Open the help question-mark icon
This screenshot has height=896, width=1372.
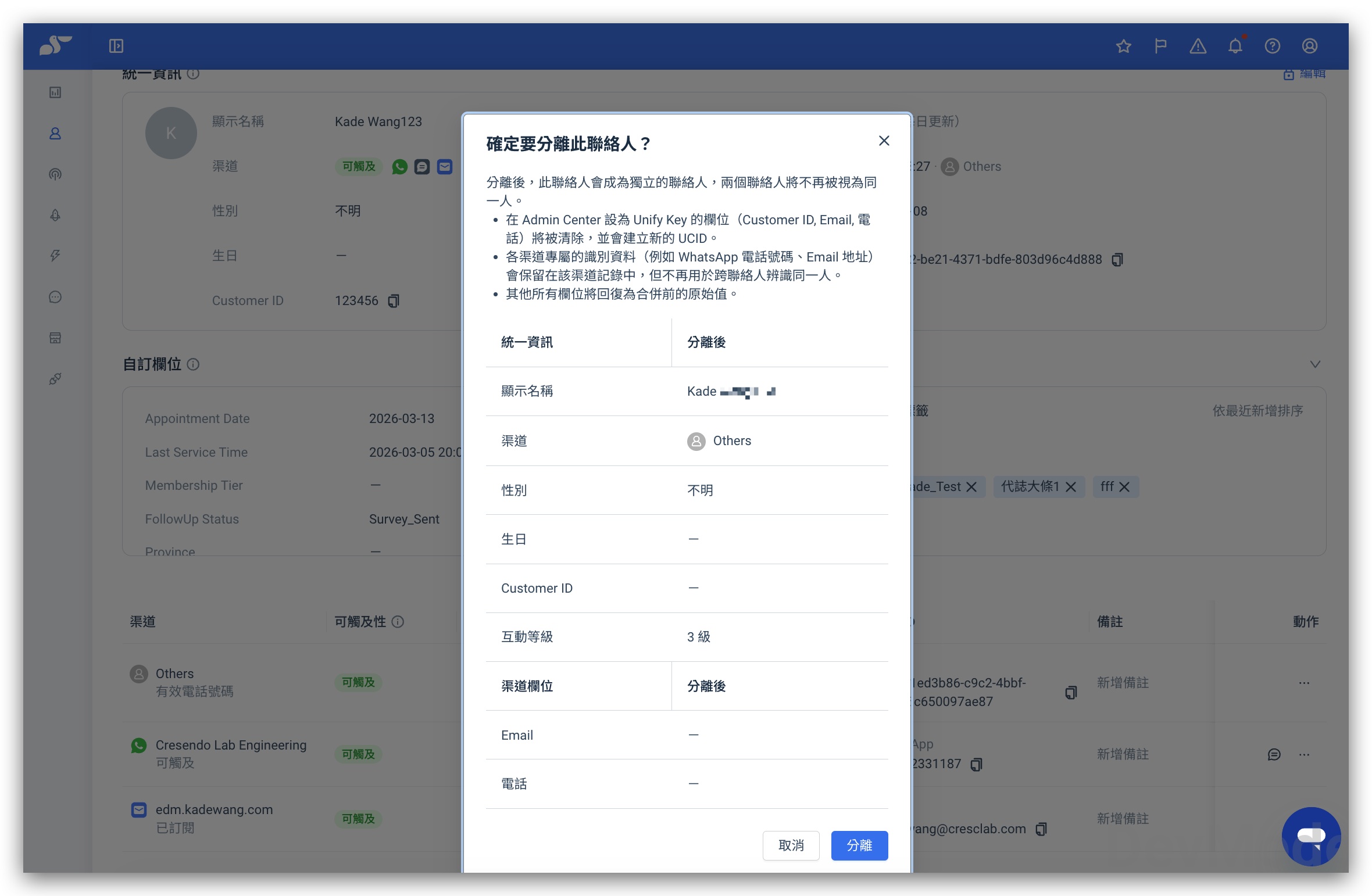tap(1273, 46)
